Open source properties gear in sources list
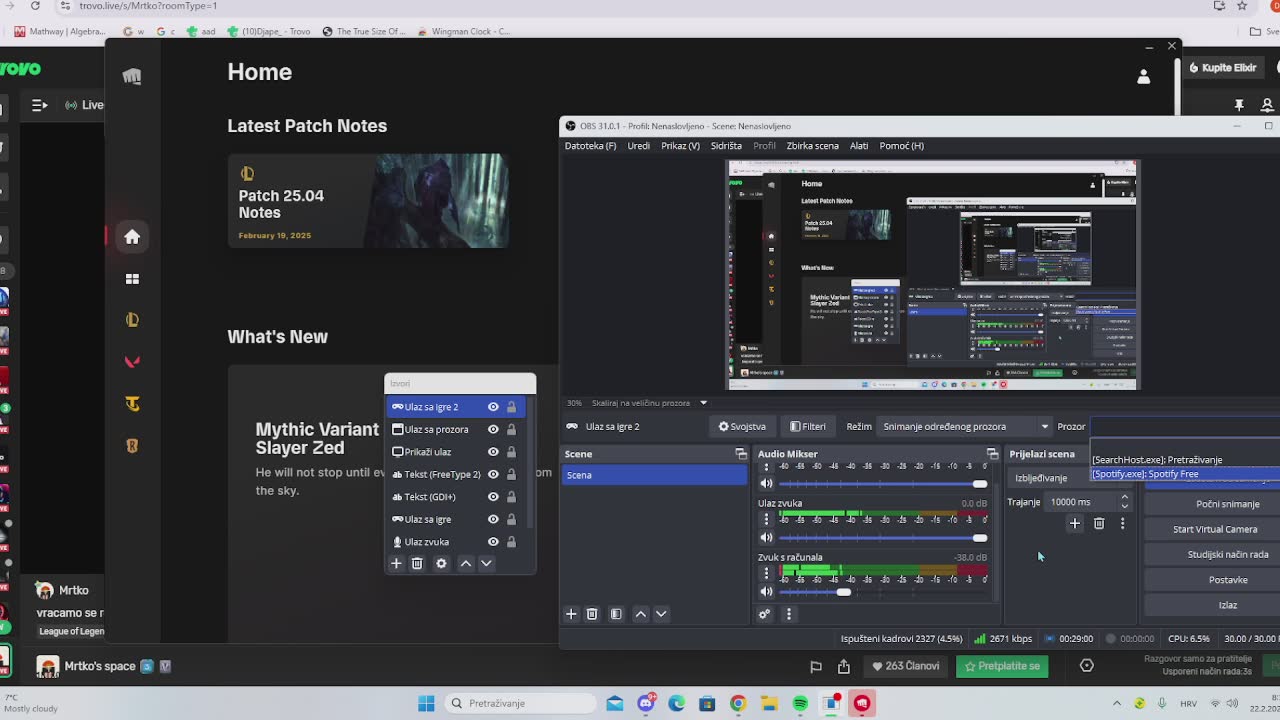Screen dimensions: 1280x720 coord(441,564)
